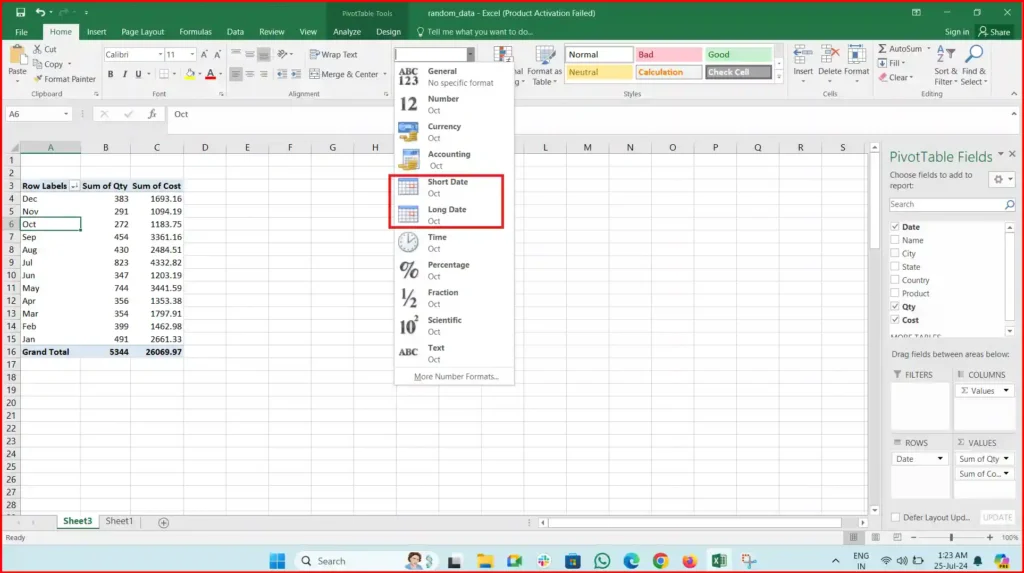Choose Short Date number format
Image resolution: width=1024 pixels, height=573 pixels.
[448, 188]
